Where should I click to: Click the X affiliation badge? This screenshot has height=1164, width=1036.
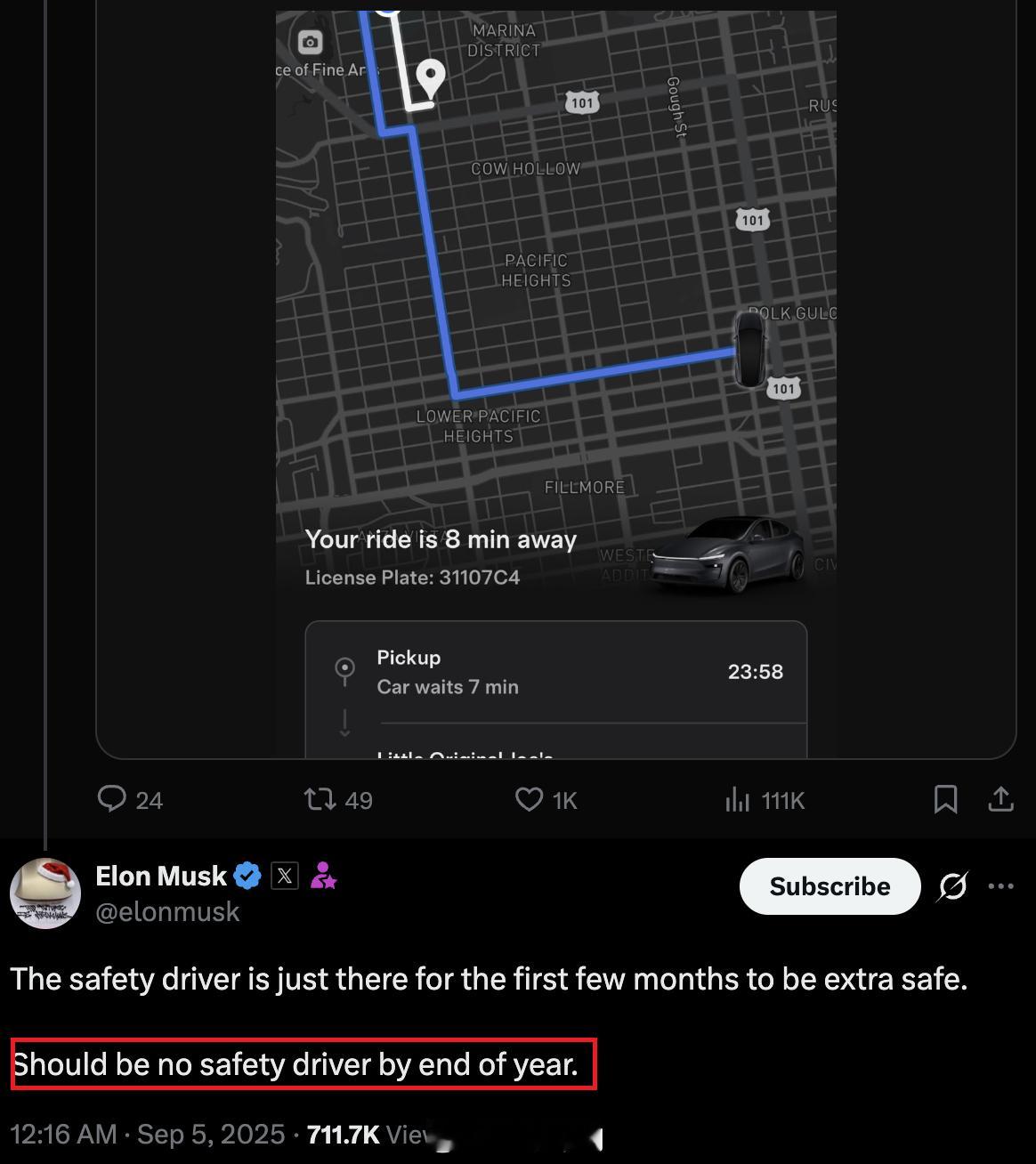[x=284, y=876]
